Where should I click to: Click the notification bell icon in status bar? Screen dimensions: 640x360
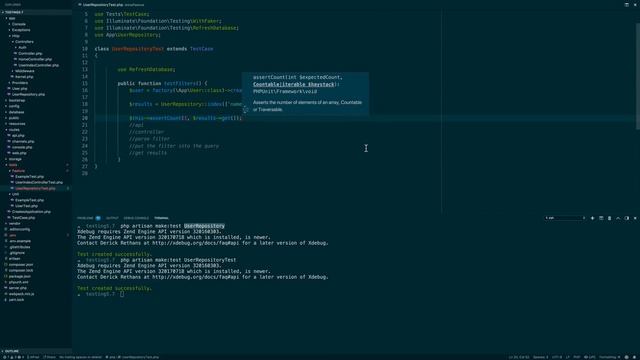coord(635,357)
